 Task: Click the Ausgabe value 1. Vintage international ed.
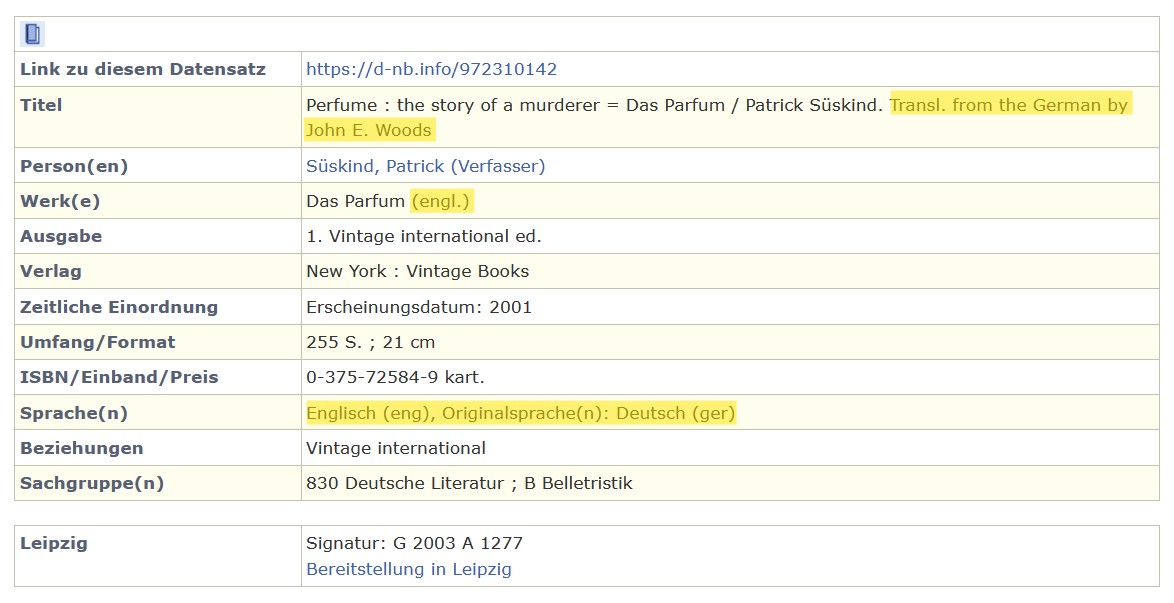[x=424, y=236]
